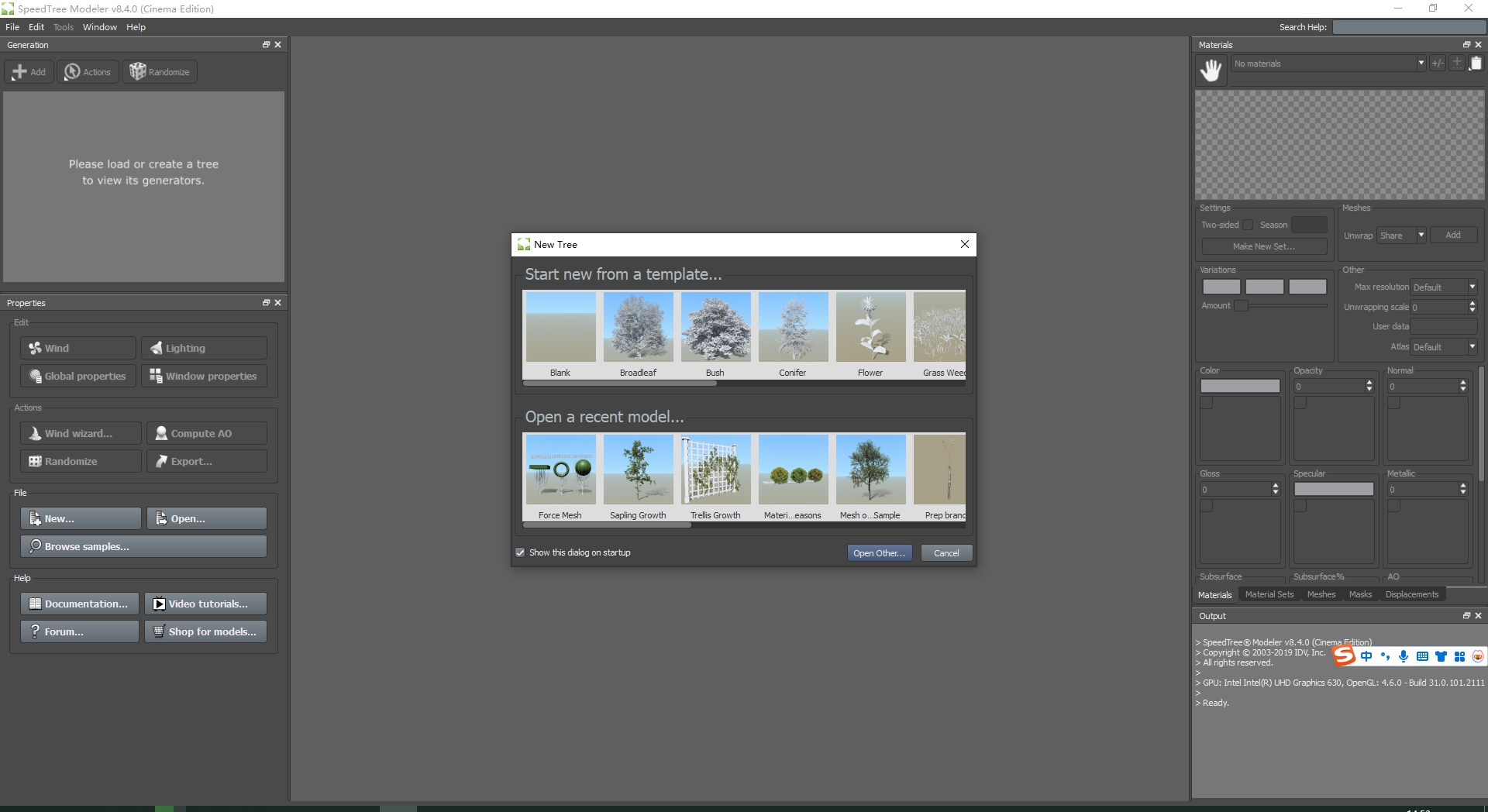Open Browse samples
Viewport: 1488px width, 812px height.
coord(143,547)
